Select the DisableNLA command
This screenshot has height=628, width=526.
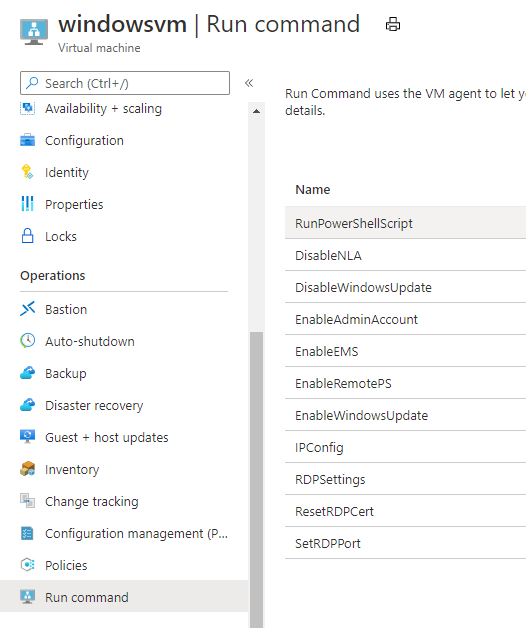tap(405, 255)
